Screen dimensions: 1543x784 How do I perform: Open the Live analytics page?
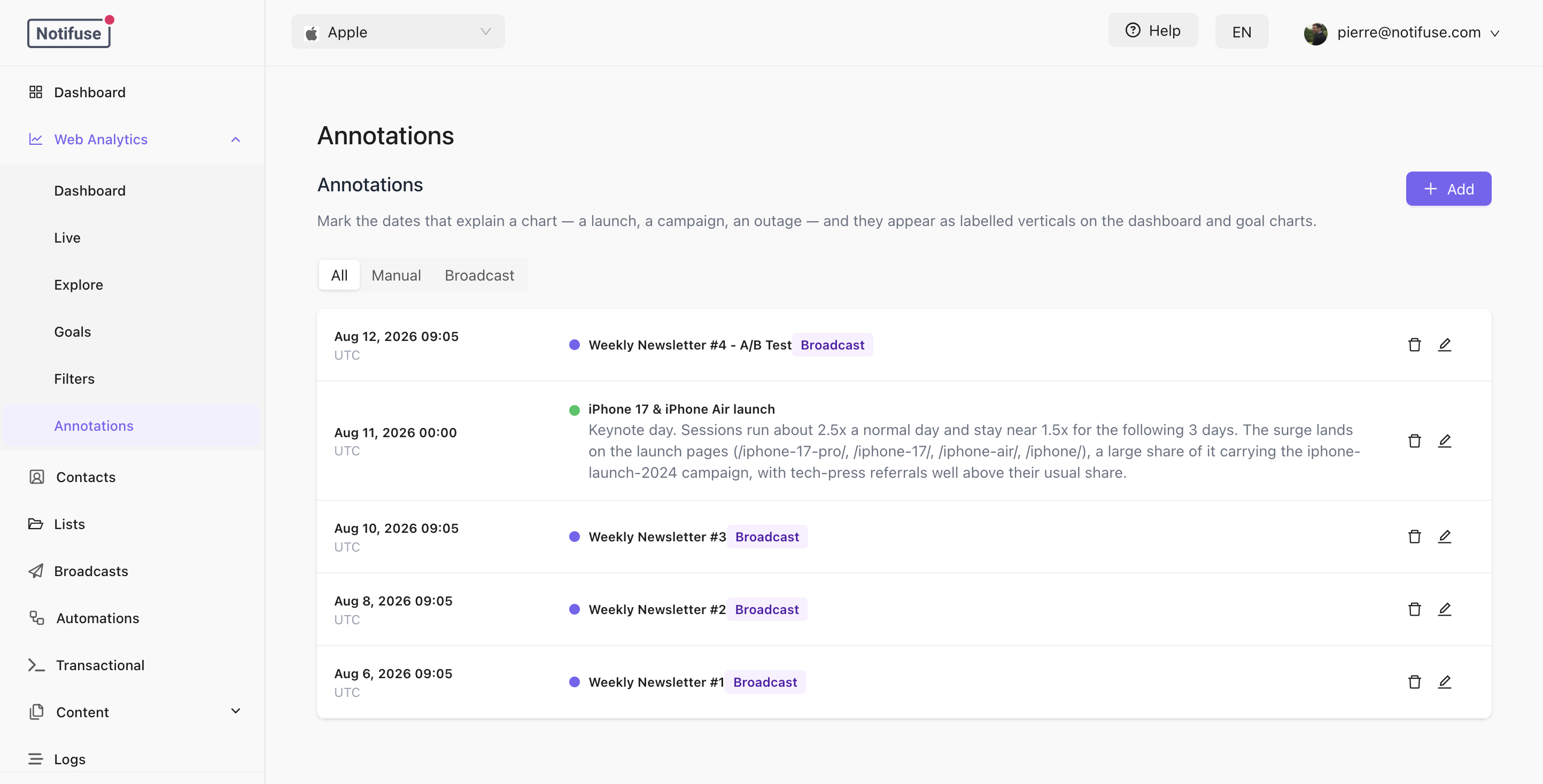132,238
